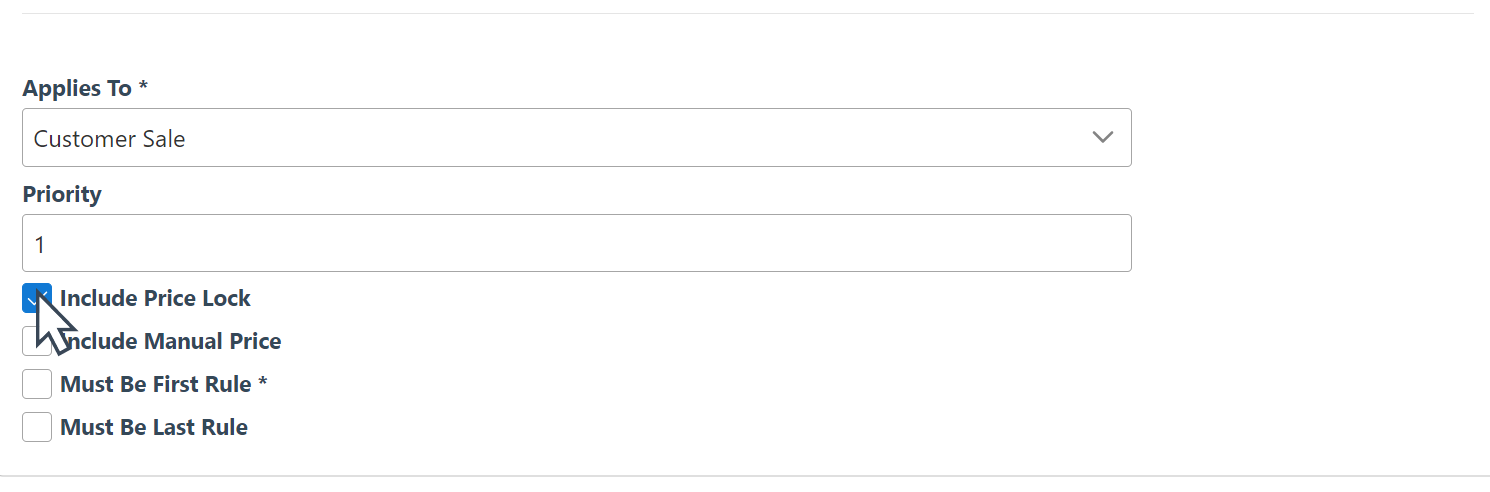The width and height of the screenshot is (1490, 492).
Task: Focus the Priority input field
Action: point(576,243)
